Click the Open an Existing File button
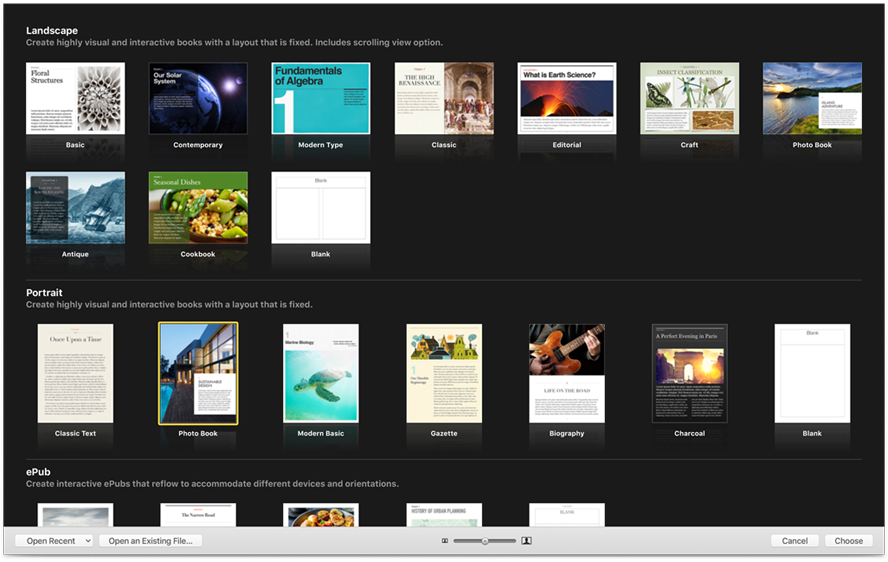 tap(151, 541)
